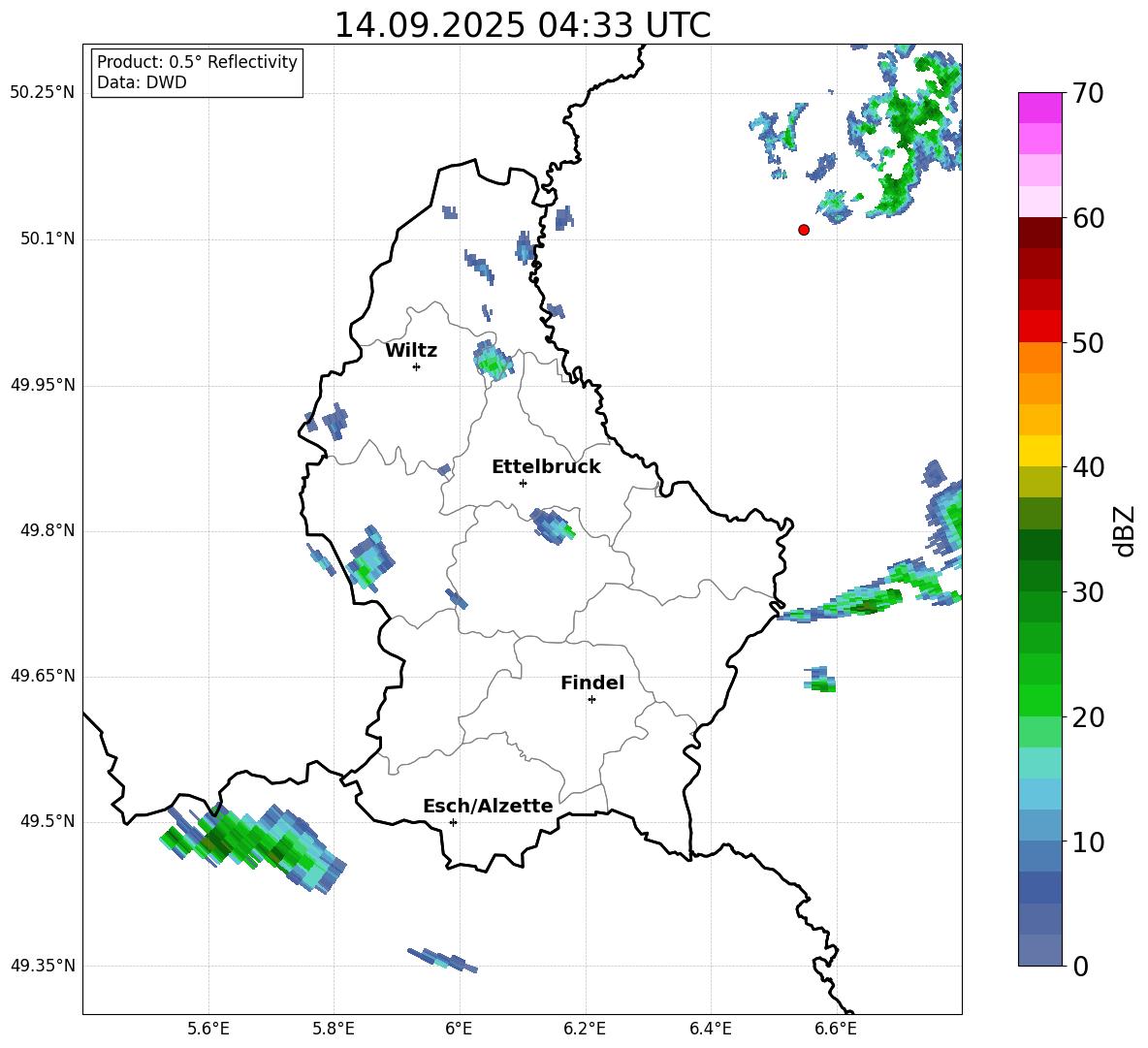Click the Wiltz city label
The height and width of the screenshot is (1048, 1148).
[411, 351]
